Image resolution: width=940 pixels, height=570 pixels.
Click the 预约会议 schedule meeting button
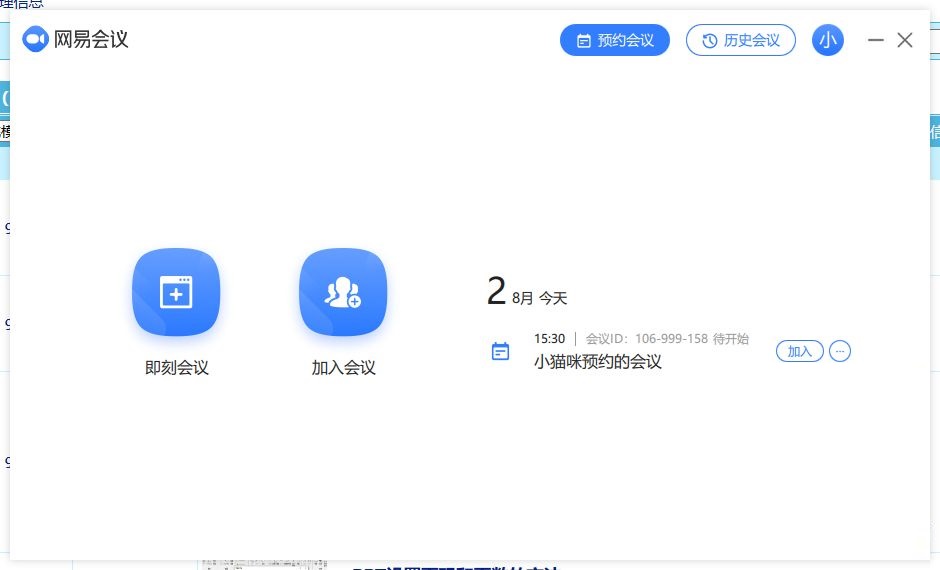pyautogui.click(x=614, y=40)
